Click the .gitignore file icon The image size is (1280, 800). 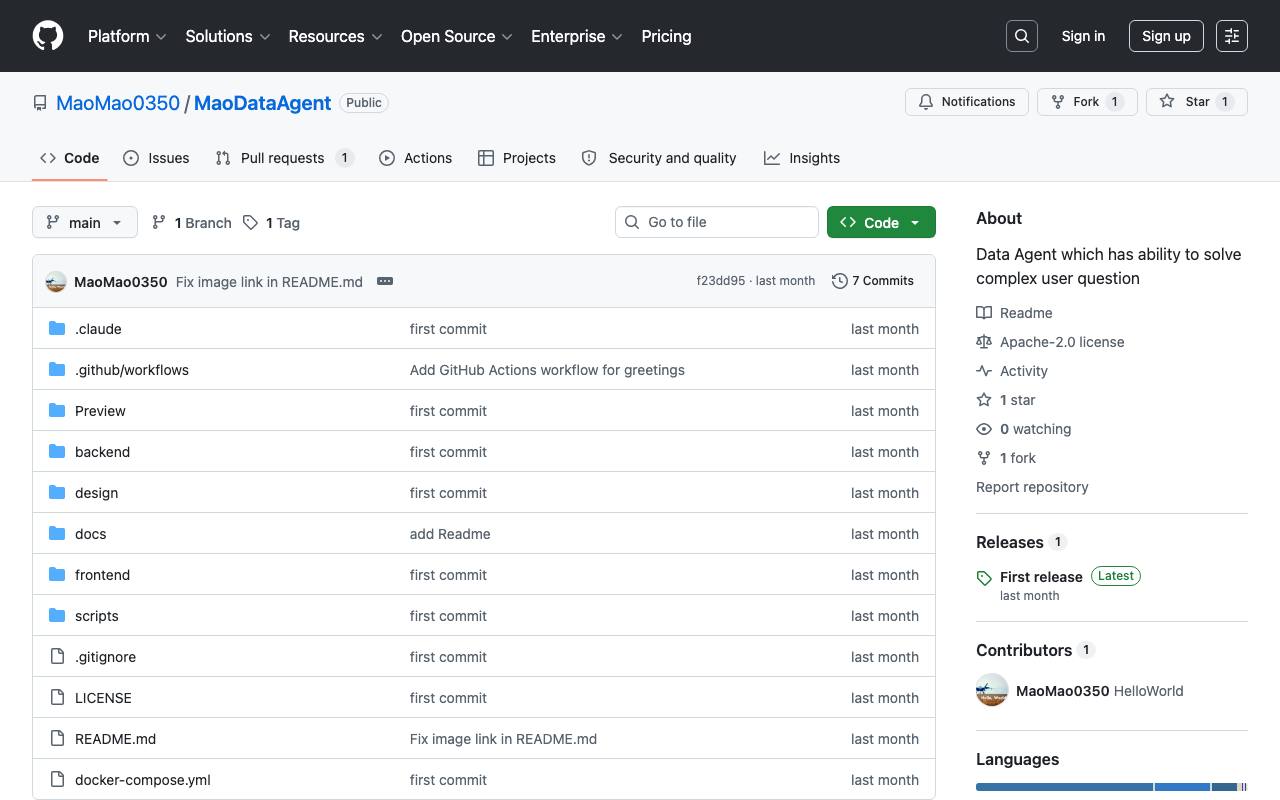pyautogui.click(x=57, y=656)
